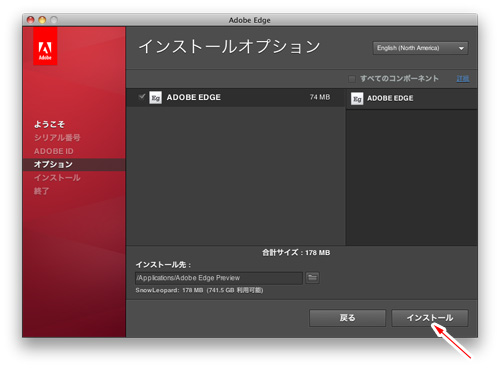Select インストール step in sidebar
Image resolution: width=500 pixels, height=368 pixels.
[x=57, y=178]
